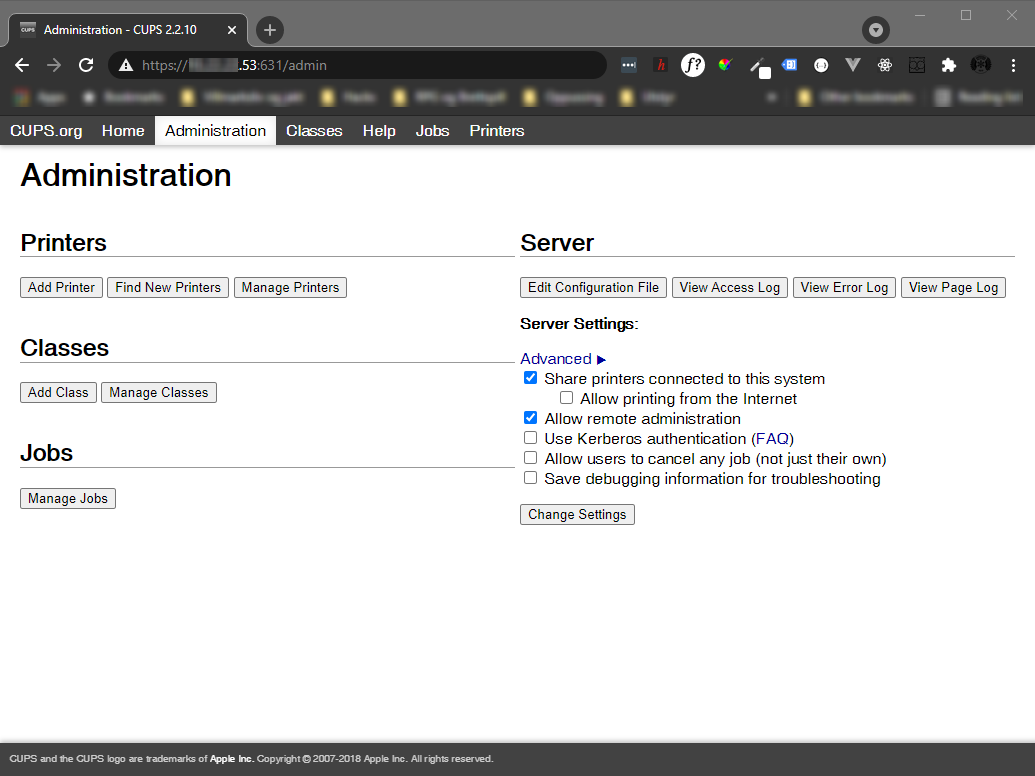Click the 'Administration' page heading
This screenshot has height=776, width=1035.
126,176
